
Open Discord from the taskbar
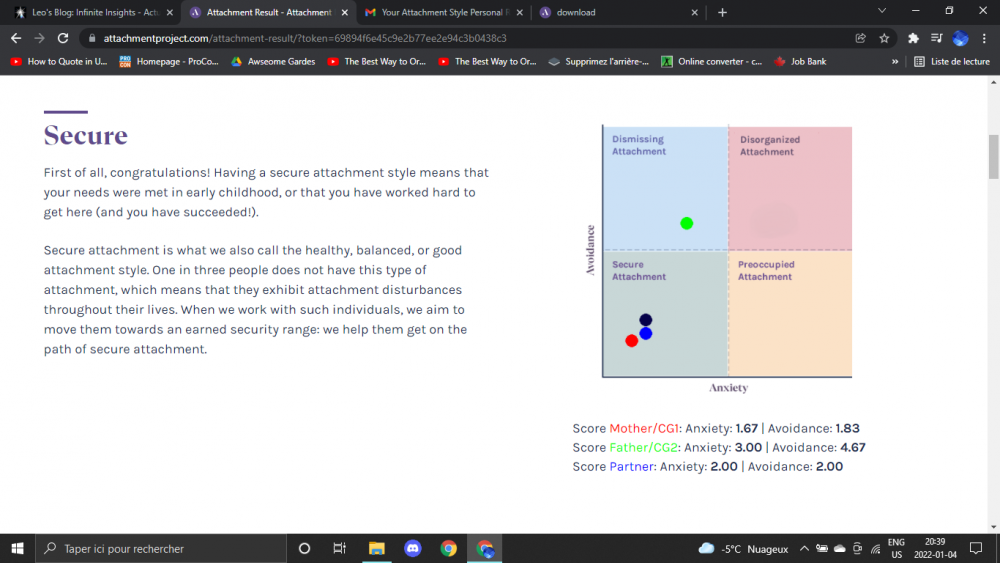[x=412, y=548]
